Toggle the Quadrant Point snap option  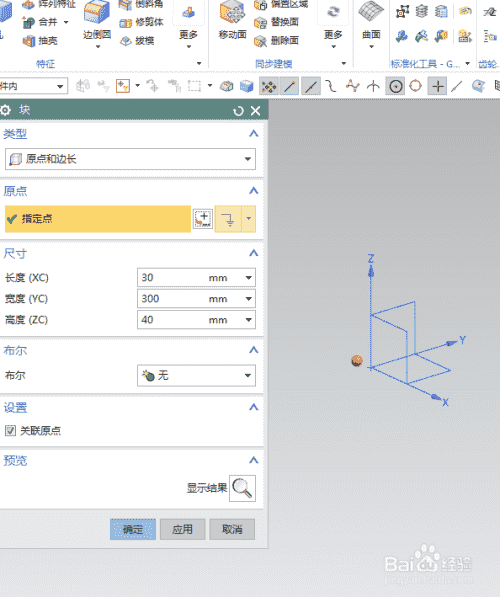tap(415, 86)
